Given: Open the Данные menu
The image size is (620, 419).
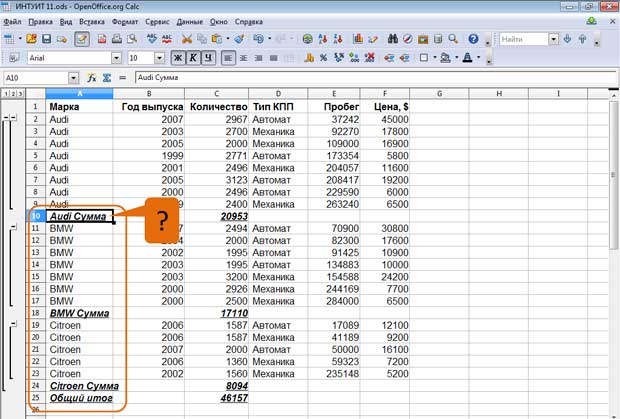Looking at the screenshot, I should pyautogui.click(x=189, y=22).
